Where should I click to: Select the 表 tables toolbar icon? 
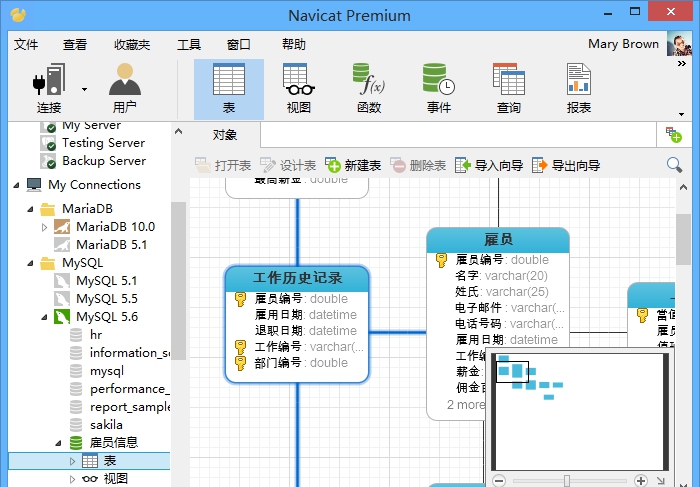click(229, 89)
